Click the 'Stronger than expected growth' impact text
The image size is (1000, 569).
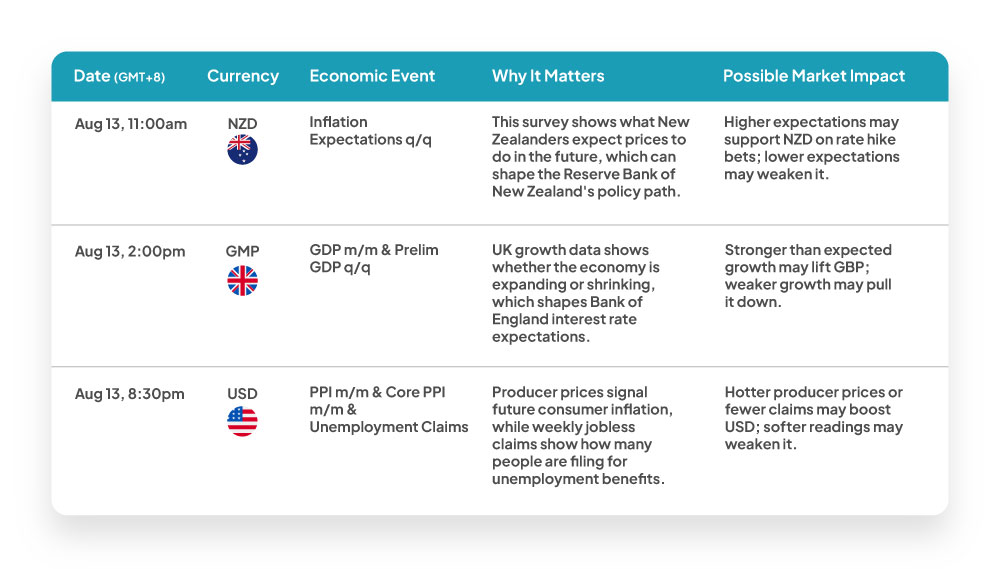[808, 276]
